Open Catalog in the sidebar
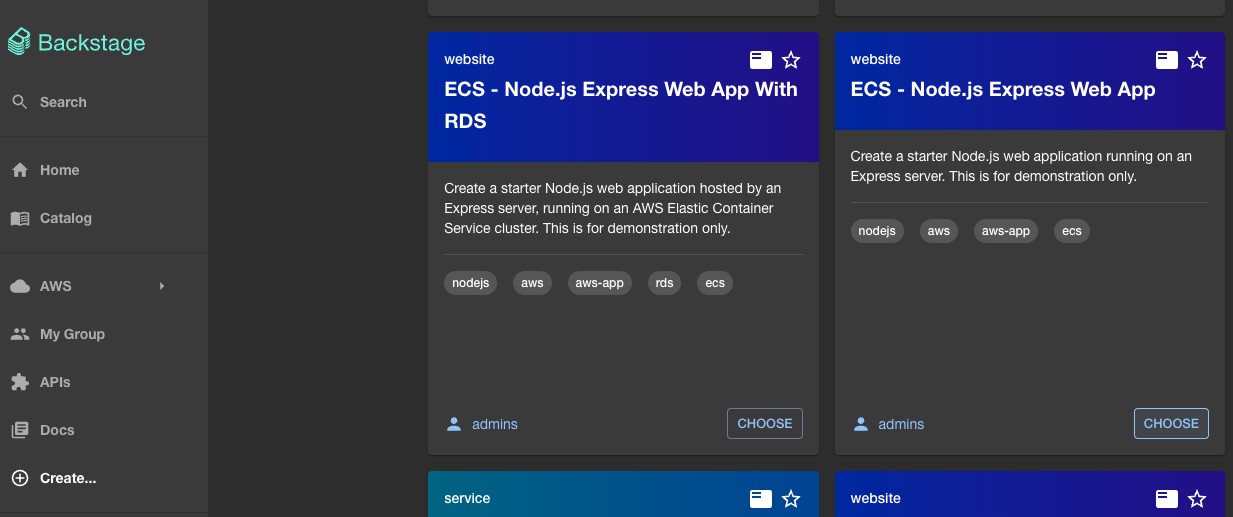1233x517 pixels. pyautogui.click(x=104, y=218)
